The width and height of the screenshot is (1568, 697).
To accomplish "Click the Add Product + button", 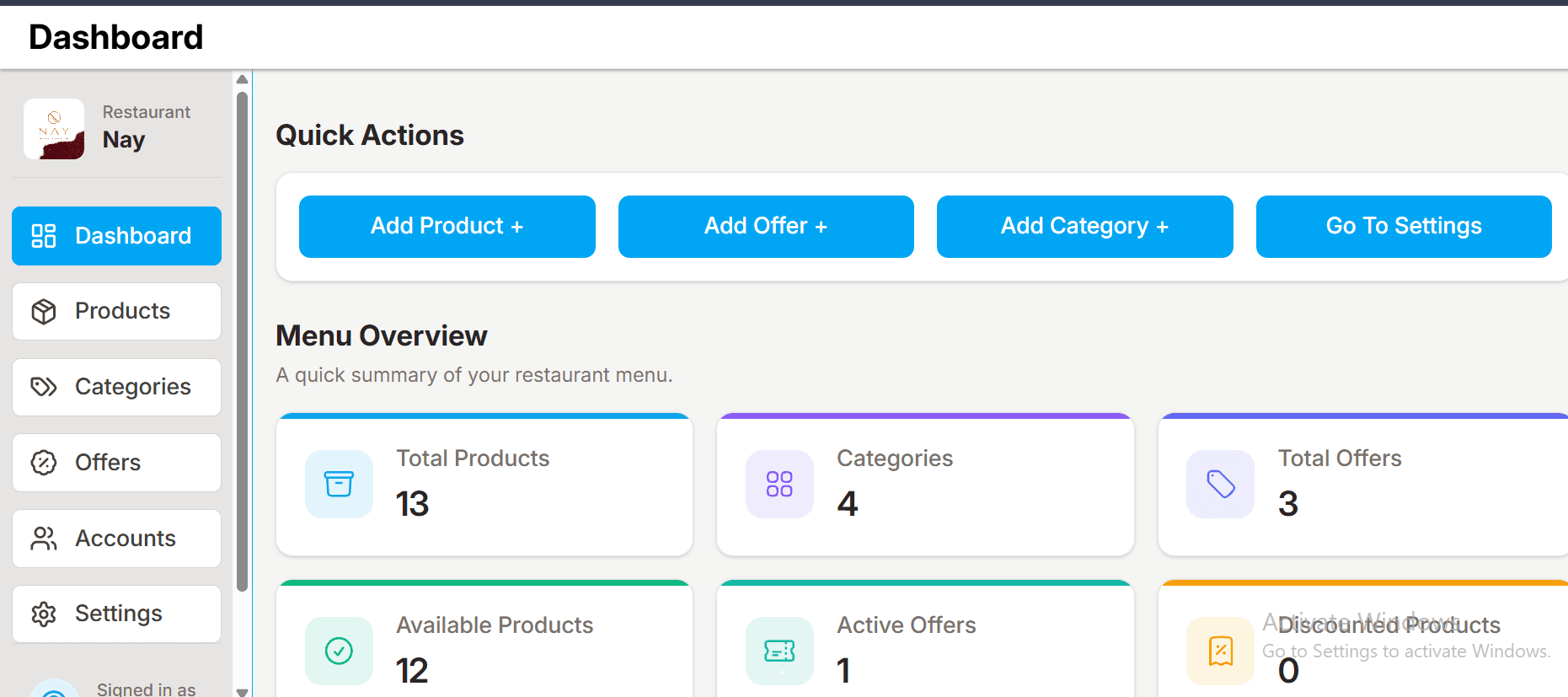I will 447,227.
